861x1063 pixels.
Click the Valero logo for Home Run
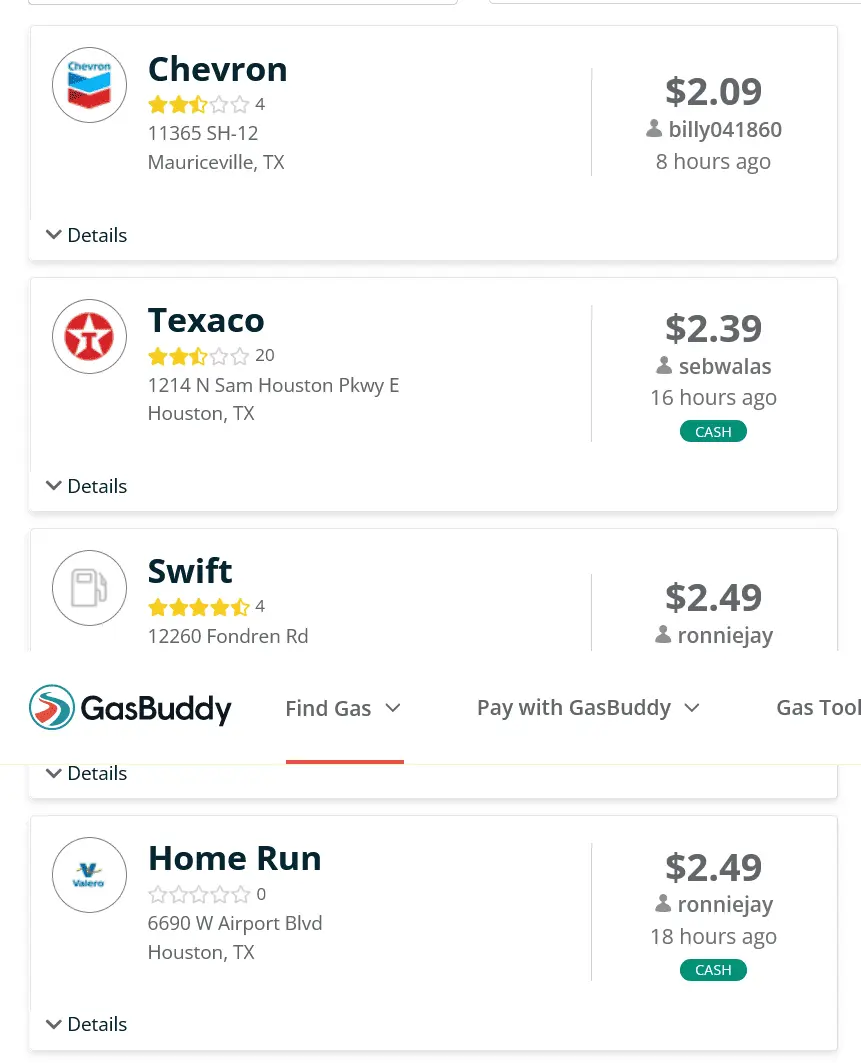[89, 874]
